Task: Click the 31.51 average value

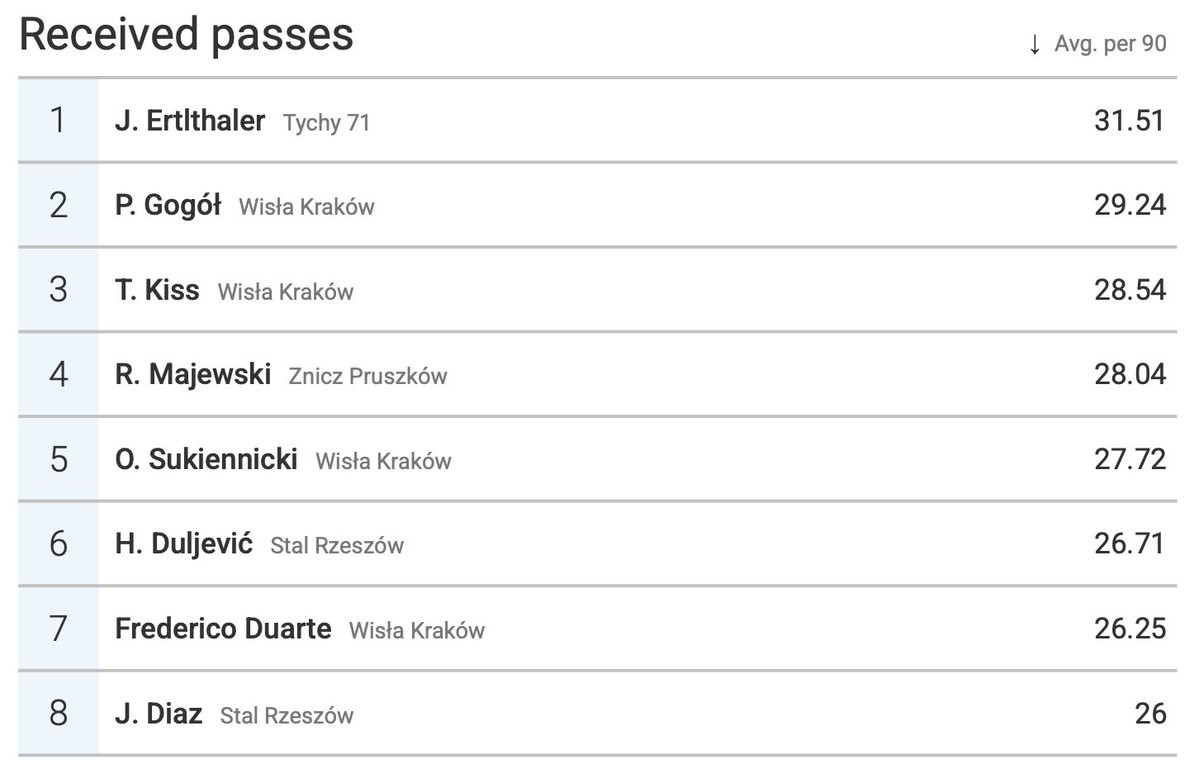Action: click(x=1129, y=121)
